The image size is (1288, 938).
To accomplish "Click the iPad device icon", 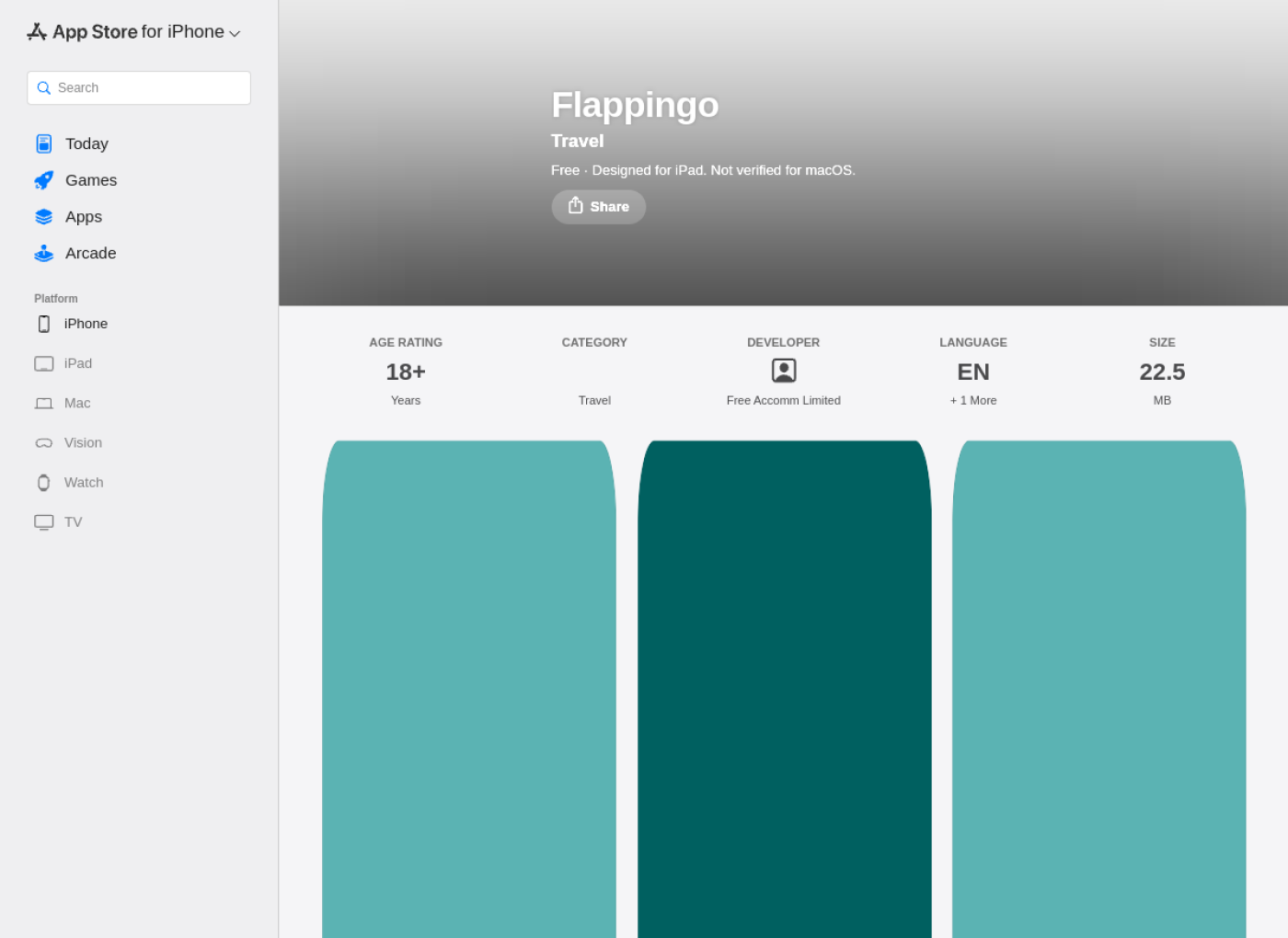I will [43, 363].
